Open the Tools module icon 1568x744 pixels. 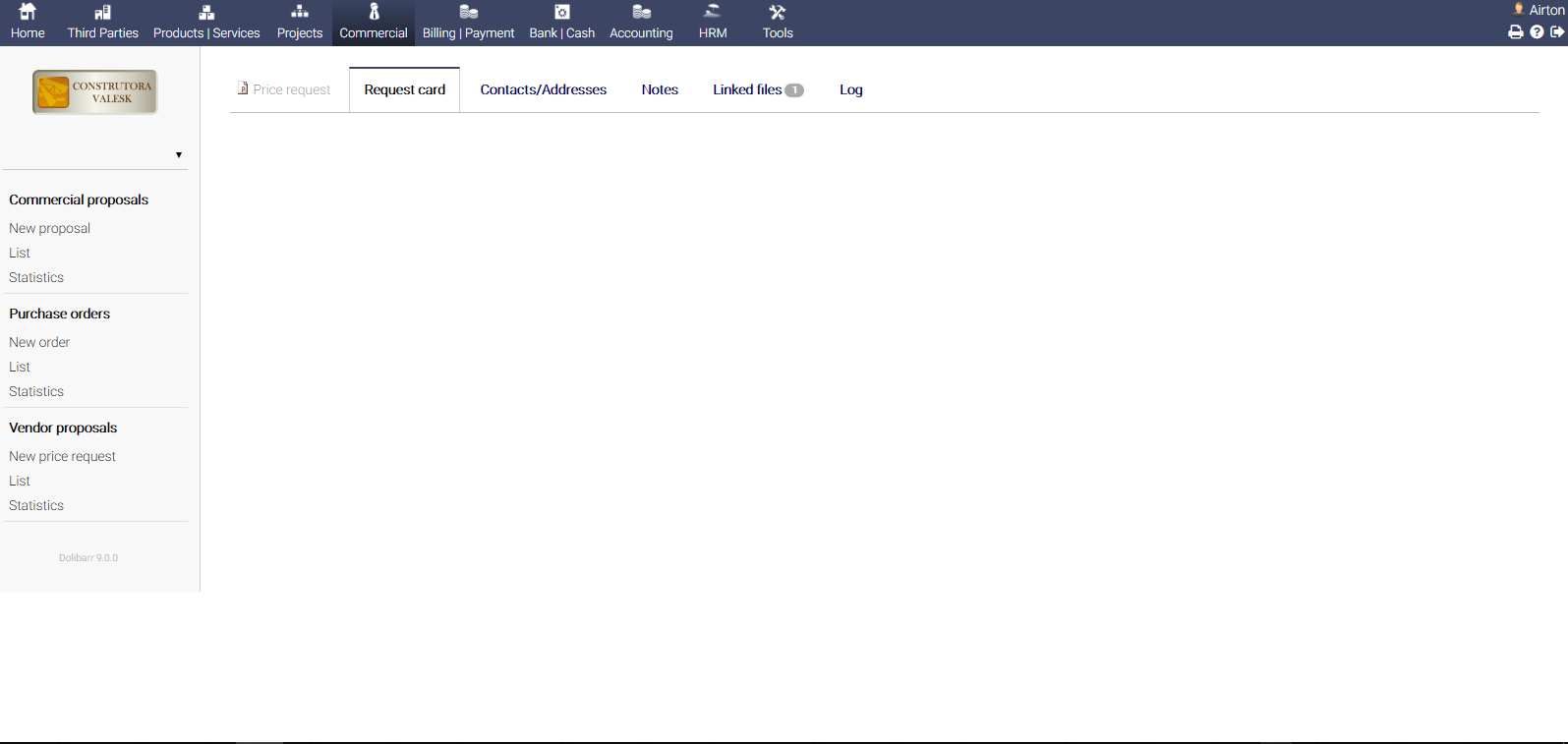(778, 13)
